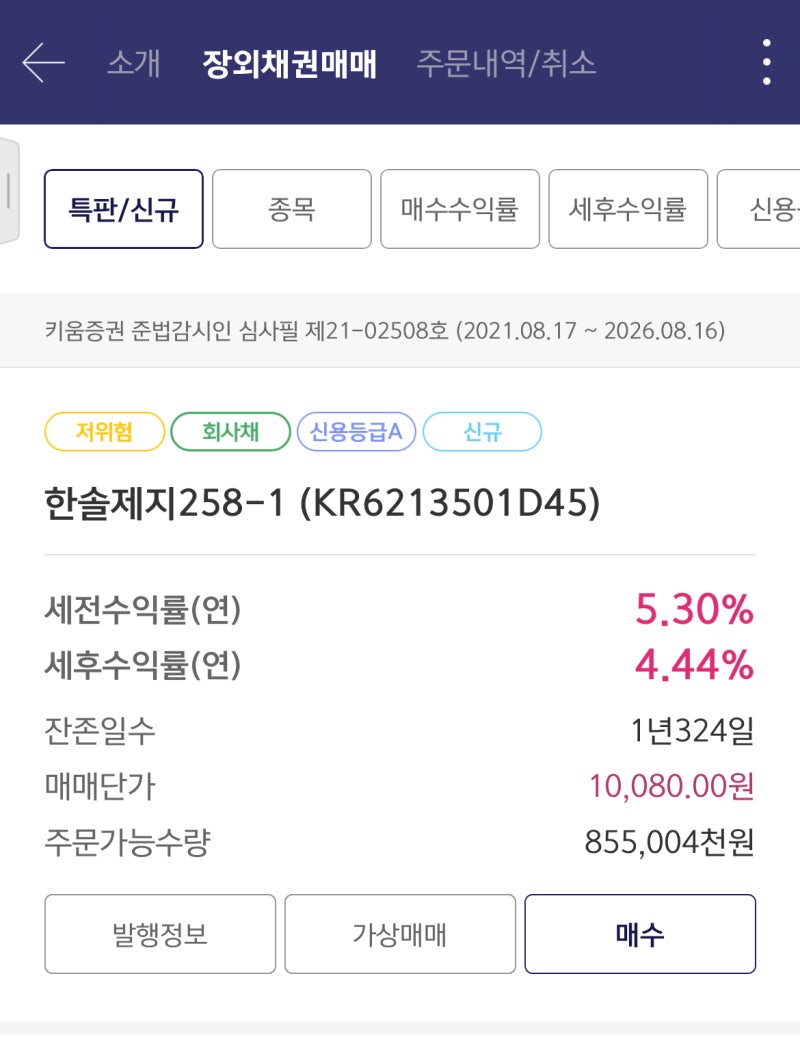
Task: Tap the partially visible 신용 filter chip
Action: (x=758, y=209)
